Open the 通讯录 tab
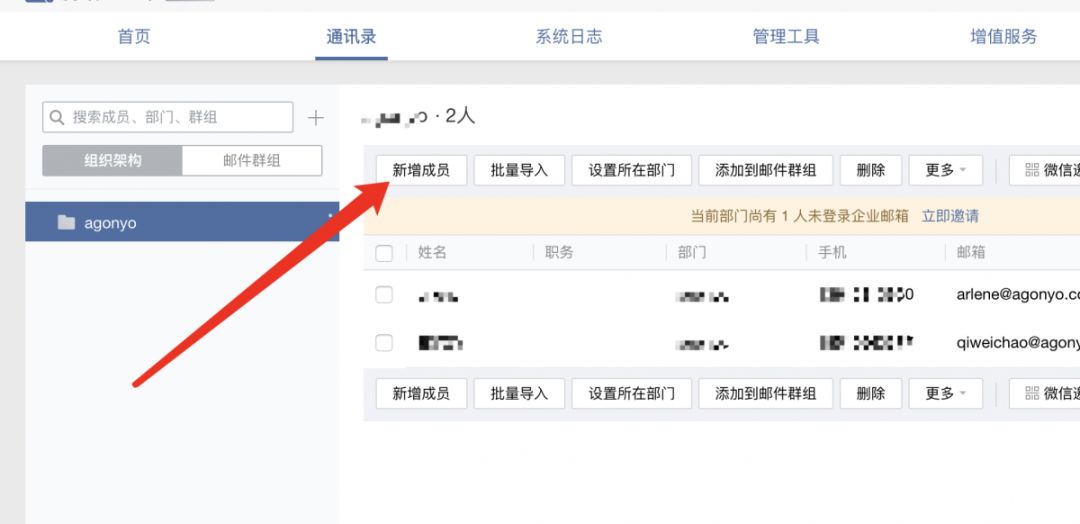 351,36
